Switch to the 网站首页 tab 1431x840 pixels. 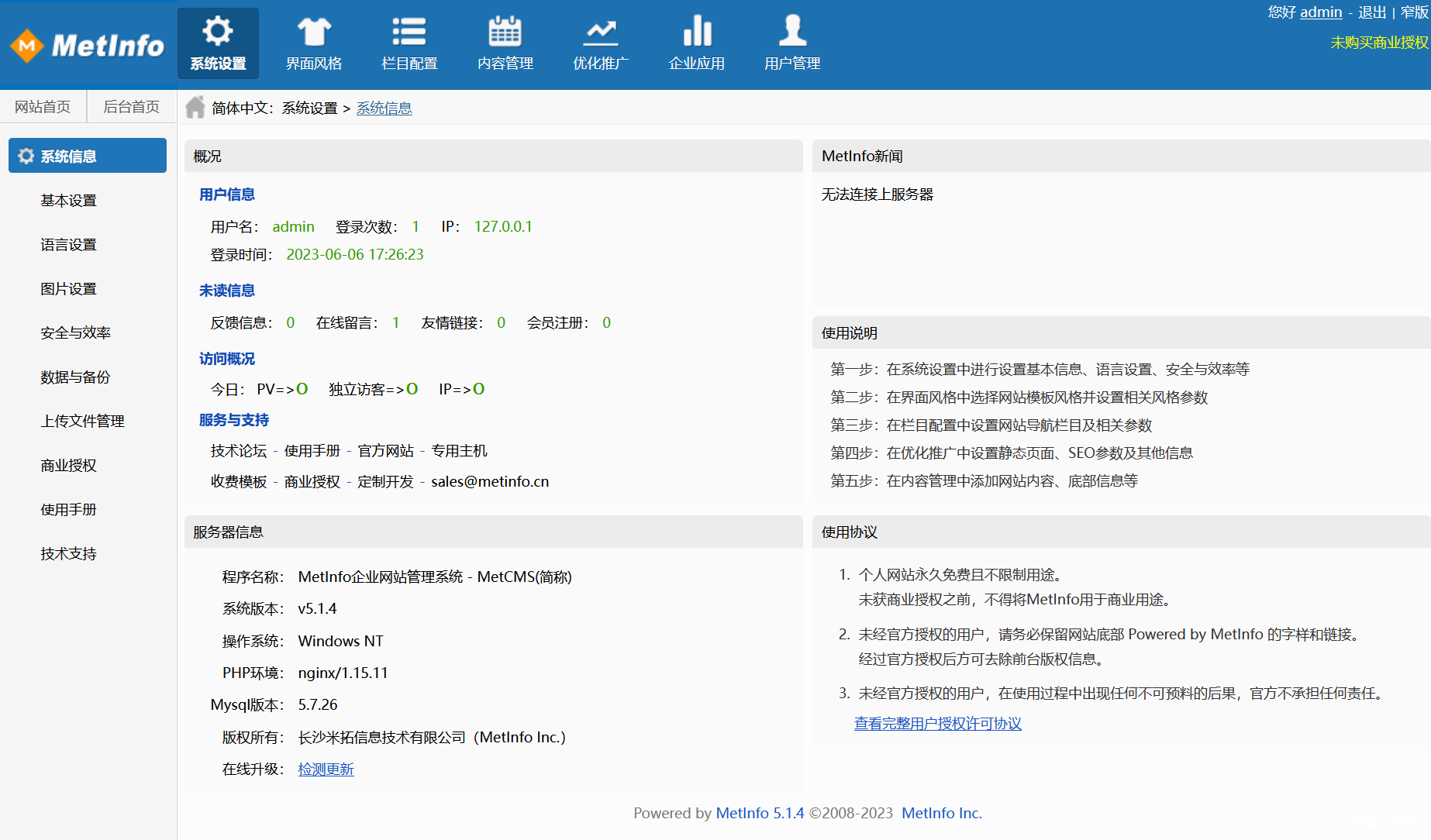[x=43, y=105]
